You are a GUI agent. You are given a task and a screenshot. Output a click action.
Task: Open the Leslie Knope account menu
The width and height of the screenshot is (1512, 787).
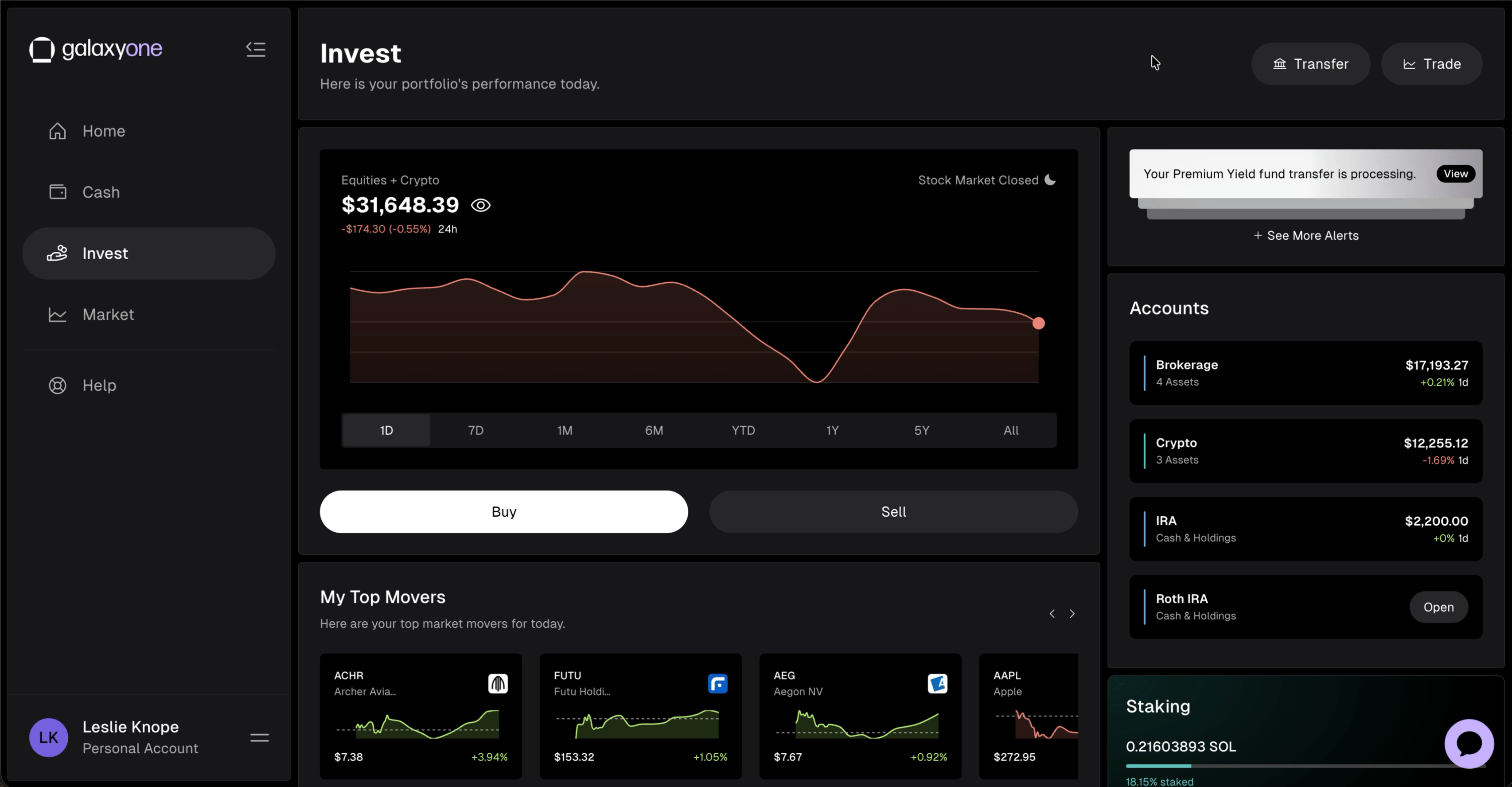coord(259,738)
